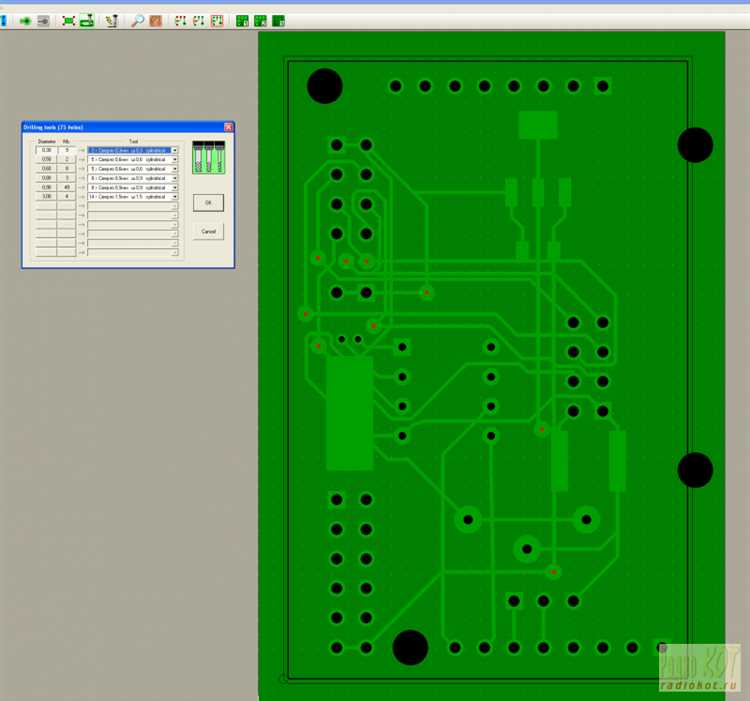
Task: Click the gray arrow icon beside green arrow
Action: (43, 21)
